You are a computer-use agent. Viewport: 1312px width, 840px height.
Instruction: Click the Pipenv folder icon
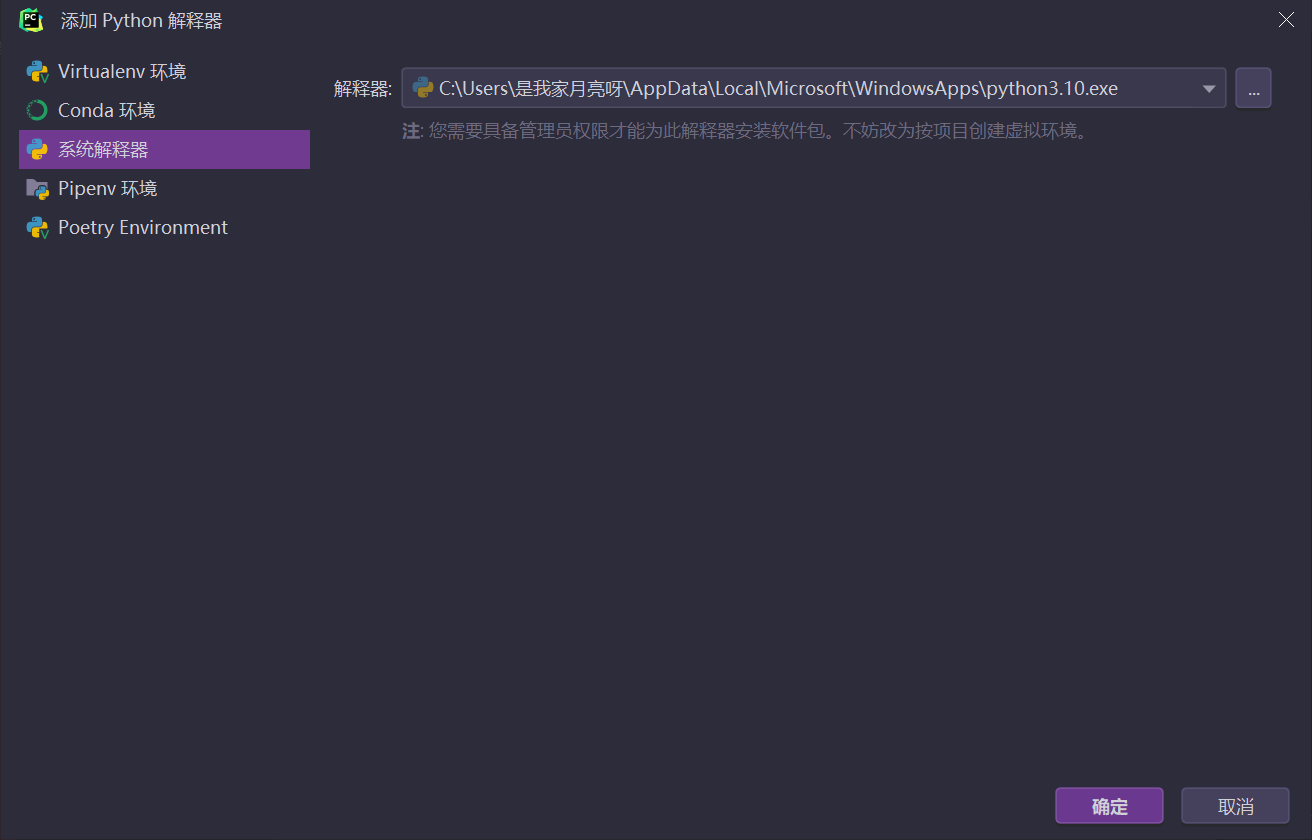coord(37,189)
